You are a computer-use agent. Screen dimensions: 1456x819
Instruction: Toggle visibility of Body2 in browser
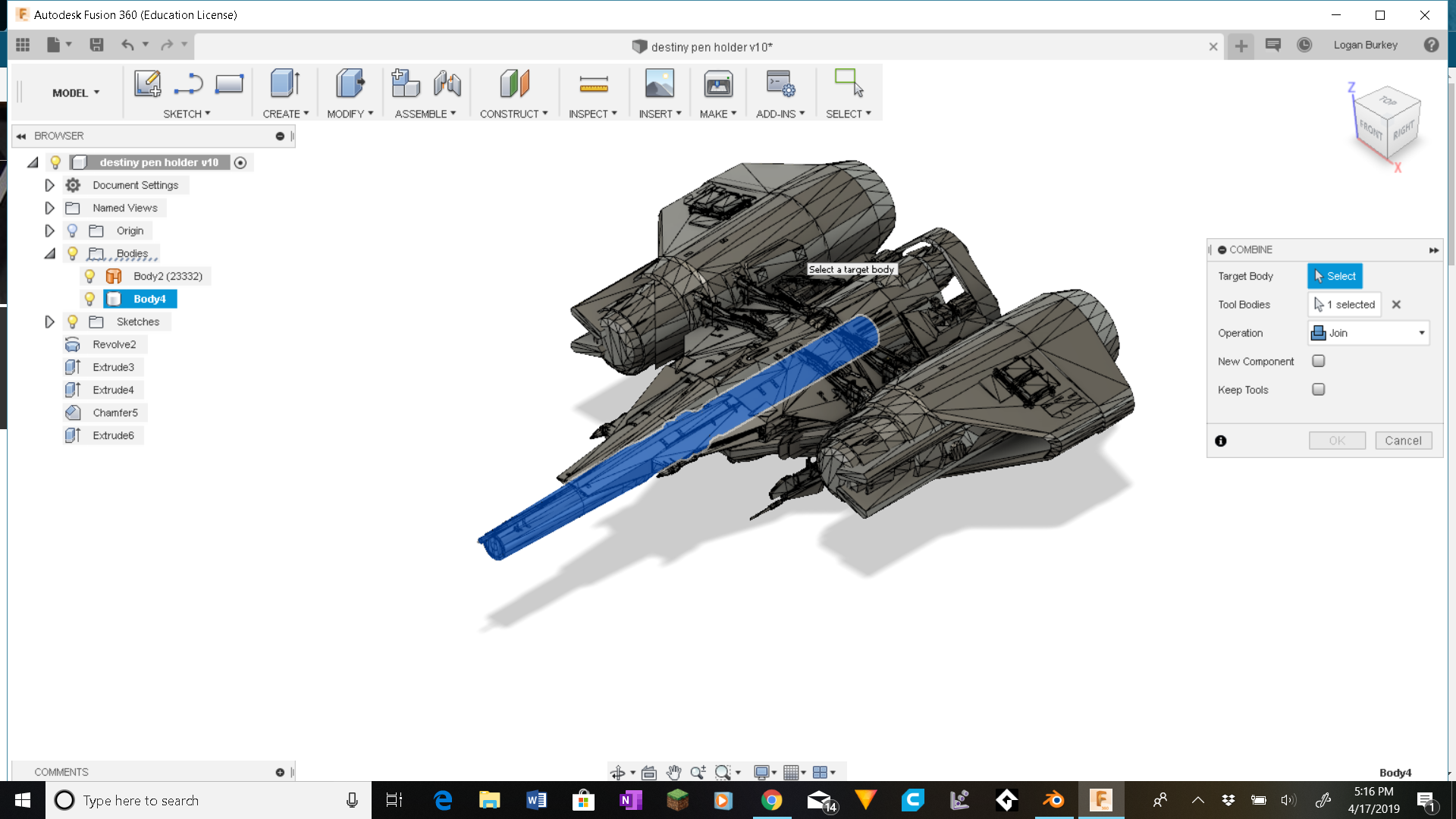(90, 275)
